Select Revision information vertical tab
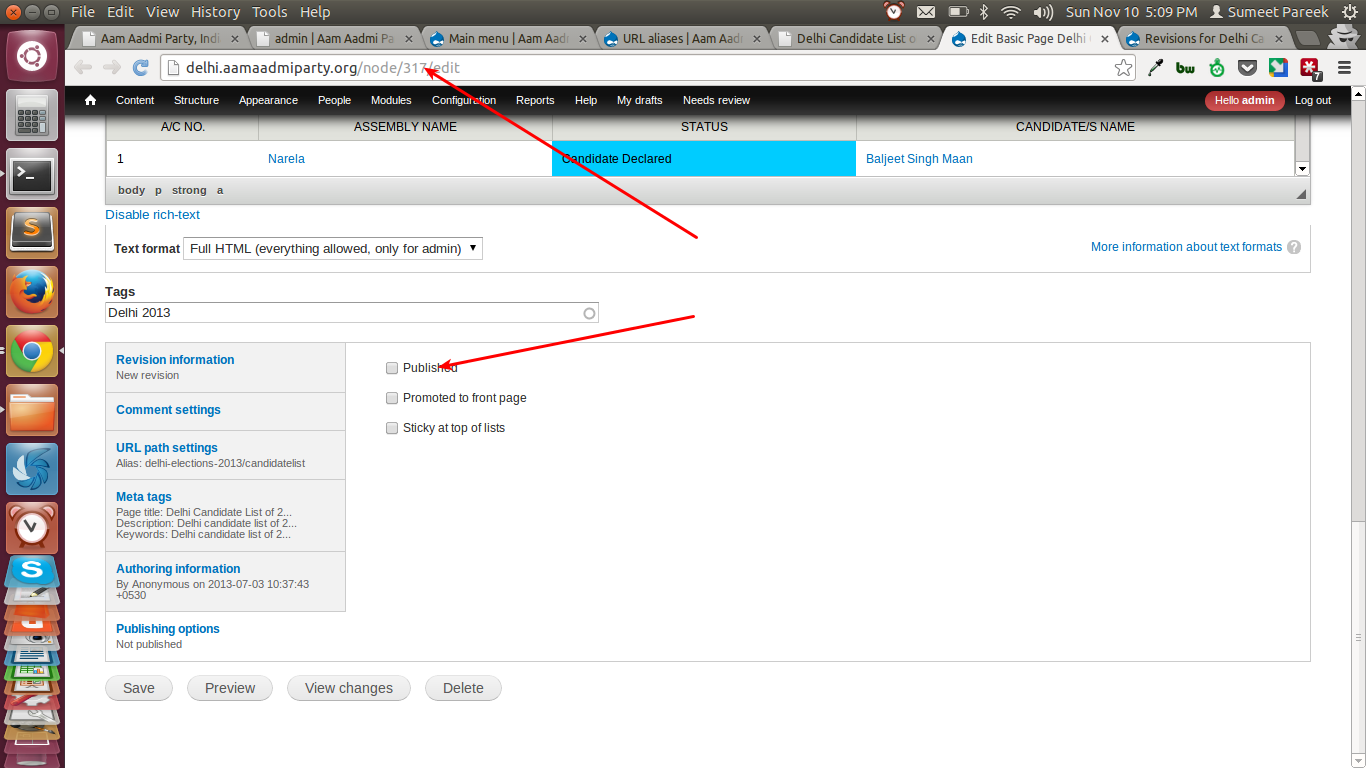Screen dimensions: 1366x768 [225, 367]
